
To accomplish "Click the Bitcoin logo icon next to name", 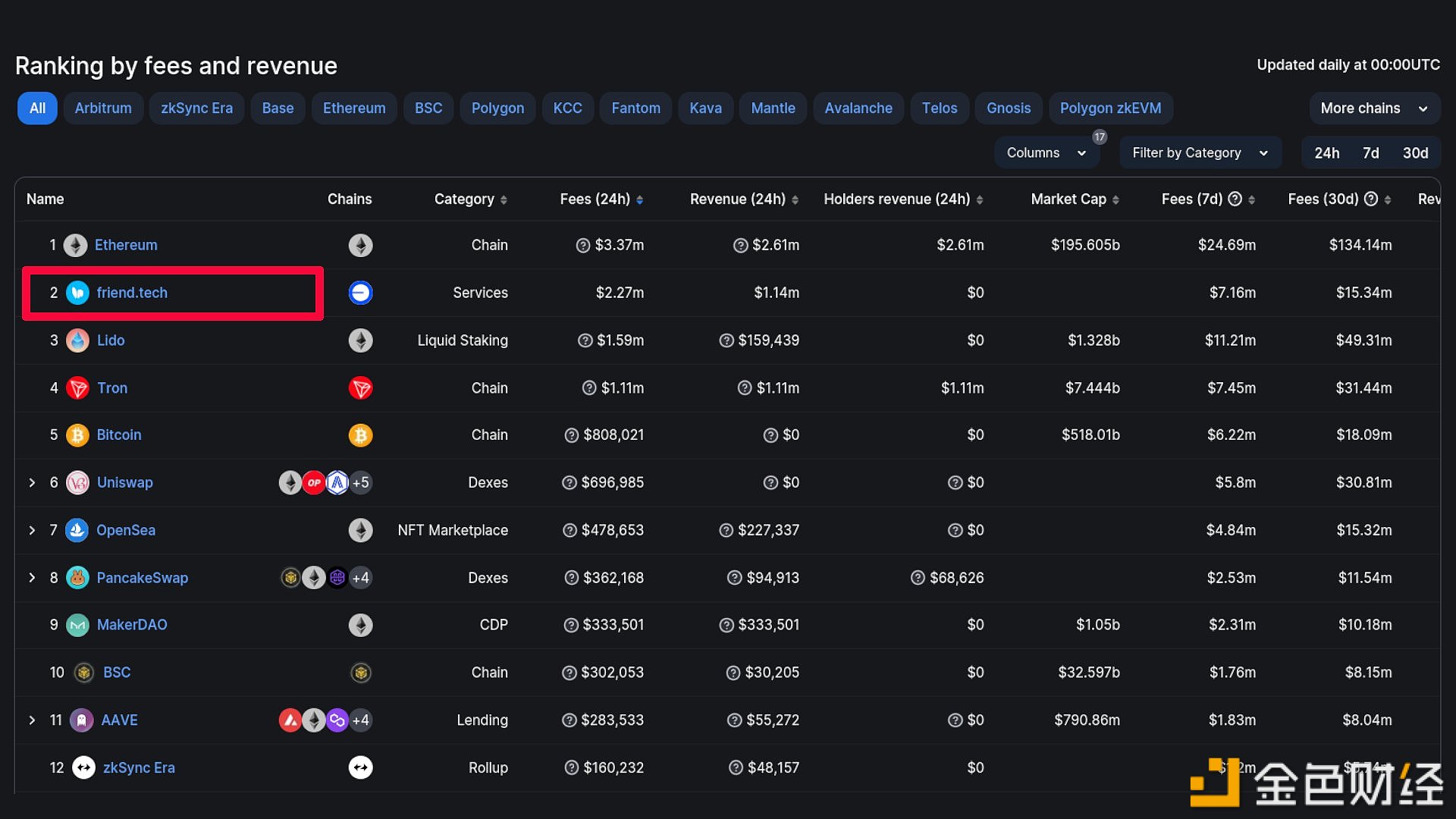I will coord(77,435).
